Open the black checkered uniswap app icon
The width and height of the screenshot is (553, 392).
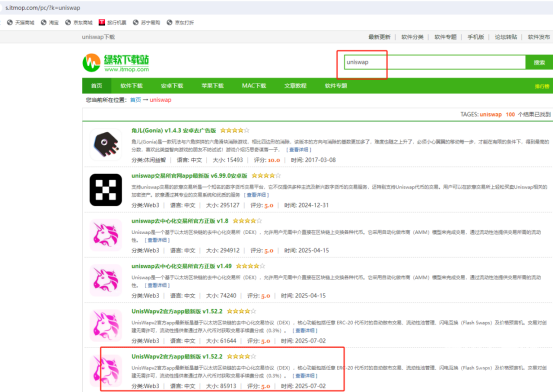coord(105,190)
